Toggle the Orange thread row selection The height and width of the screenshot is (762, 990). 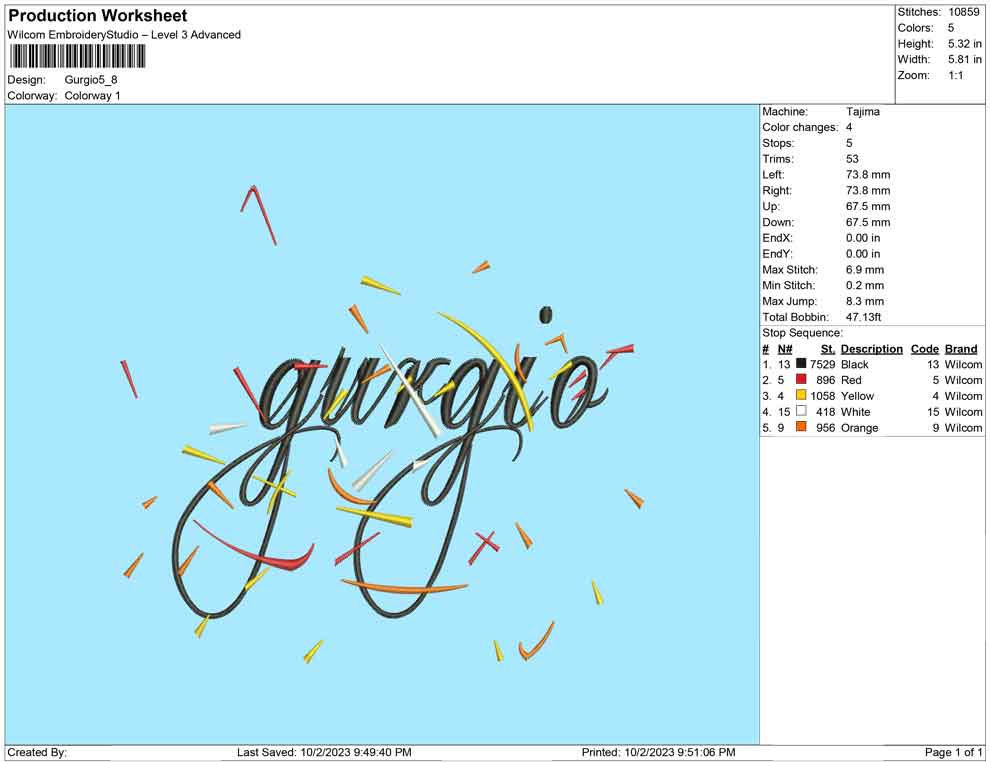tap(860, 428)
